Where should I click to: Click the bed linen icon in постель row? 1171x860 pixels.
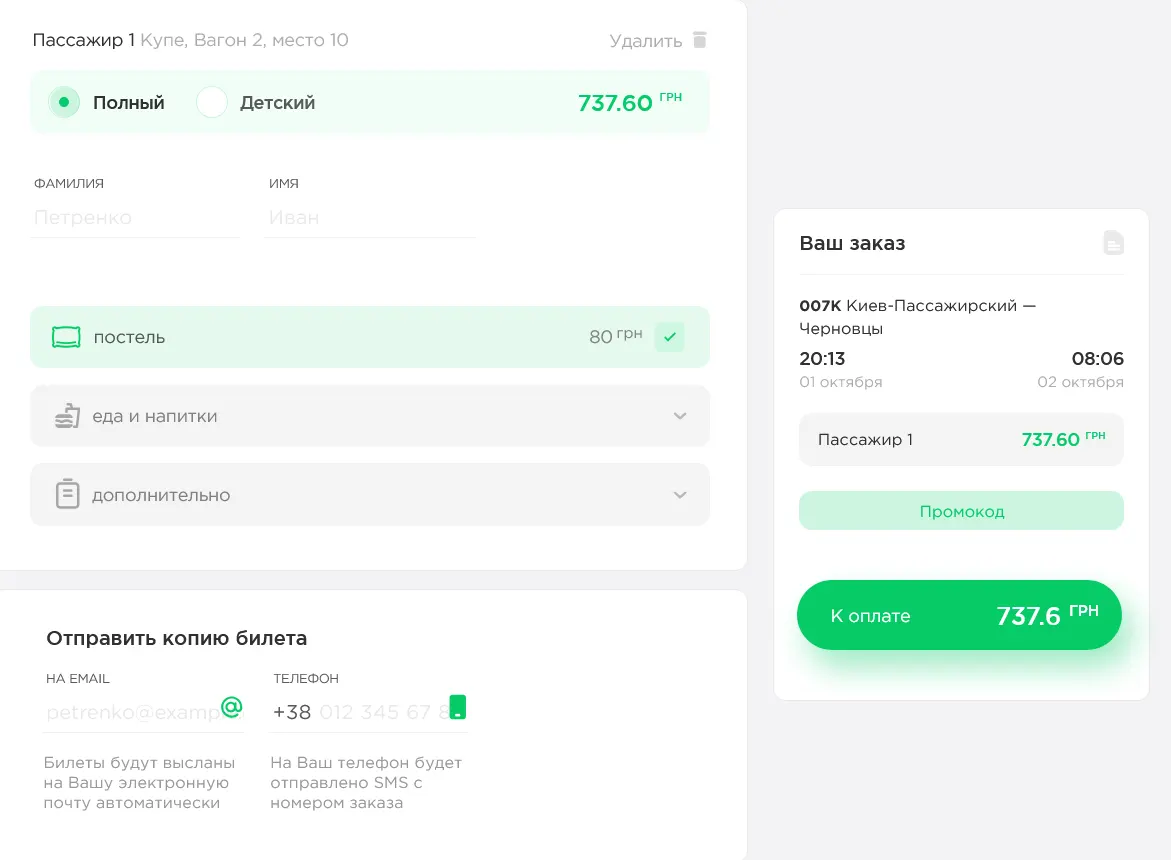point(66,337)
